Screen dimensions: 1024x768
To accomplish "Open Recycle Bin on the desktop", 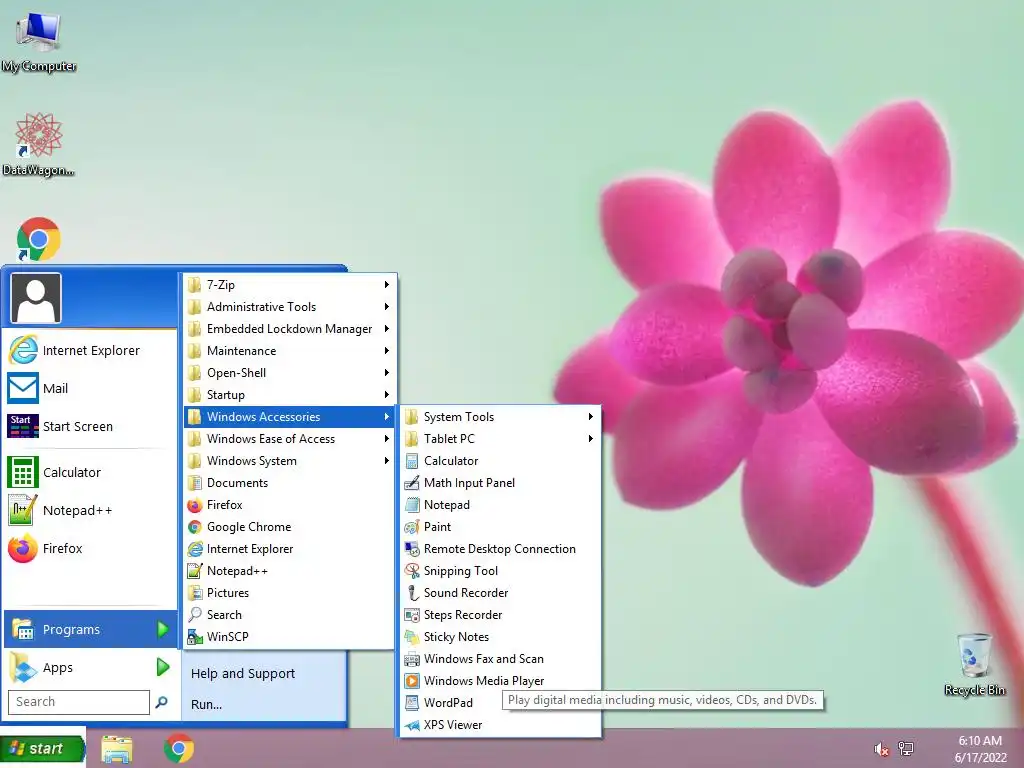I will click(x=974, y=664).
